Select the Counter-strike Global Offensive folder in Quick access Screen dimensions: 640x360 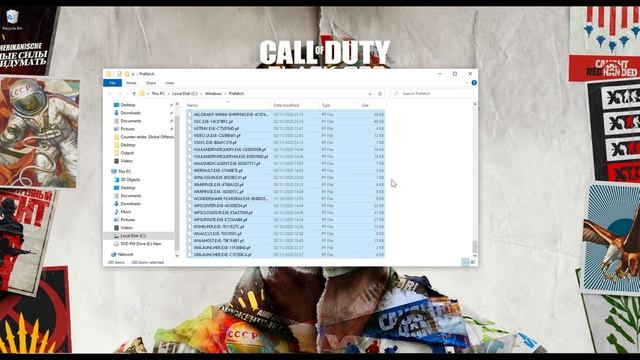(x=144, y=137)
